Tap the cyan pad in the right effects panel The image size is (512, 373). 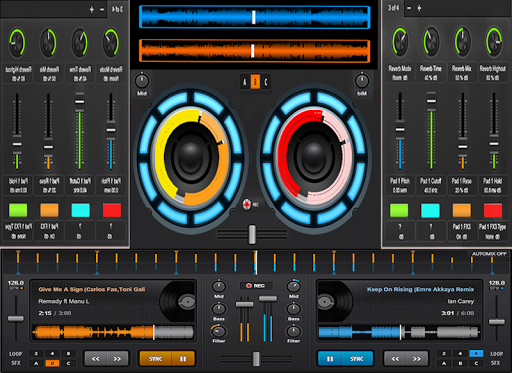430,210
